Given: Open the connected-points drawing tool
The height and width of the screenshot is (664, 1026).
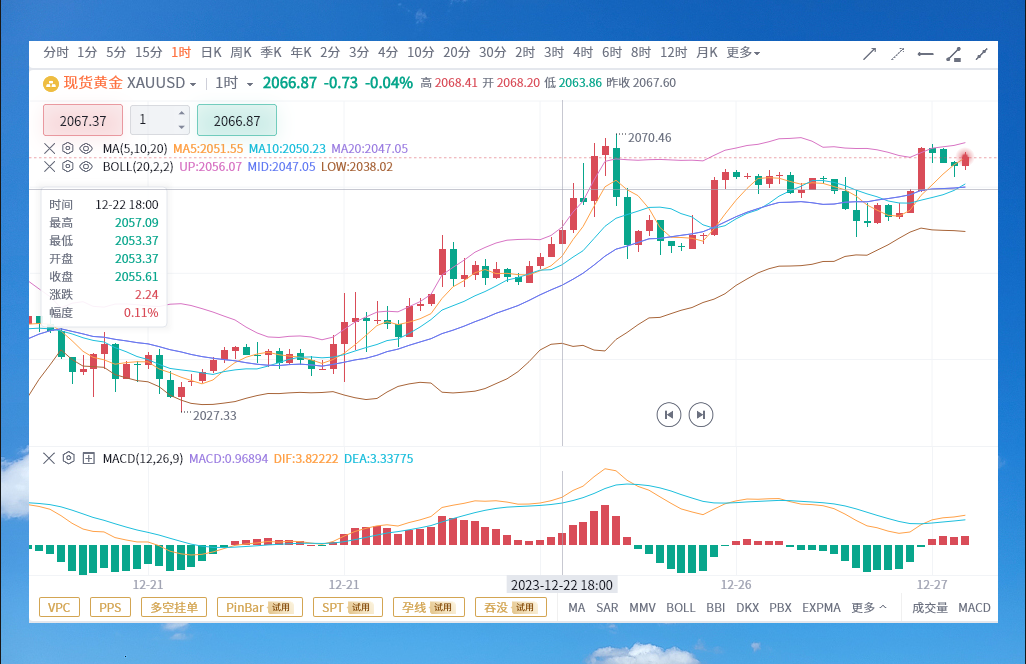Looking at the screenshot, I should [953, 54].
